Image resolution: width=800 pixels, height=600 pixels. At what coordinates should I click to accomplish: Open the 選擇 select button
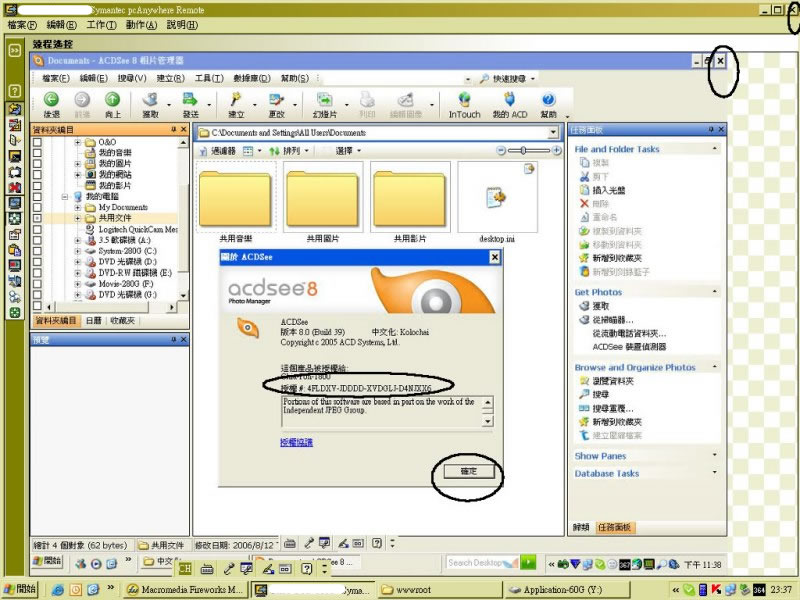(x=346, y=151)
